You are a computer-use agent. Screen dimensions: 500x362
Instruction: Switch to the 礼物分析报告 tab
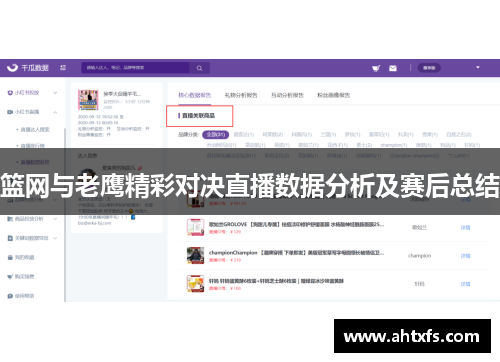[241, 95]
